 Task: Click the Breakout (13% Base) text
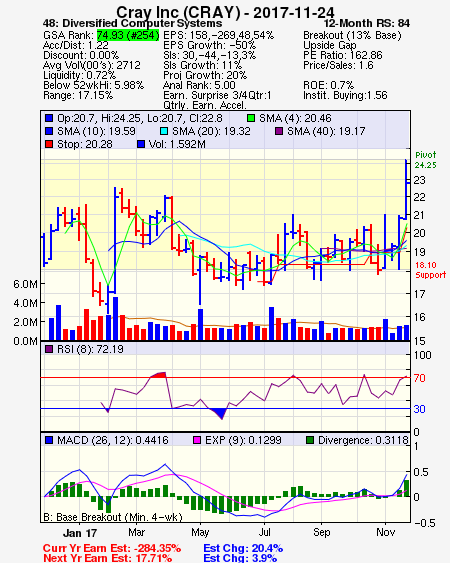352,35
